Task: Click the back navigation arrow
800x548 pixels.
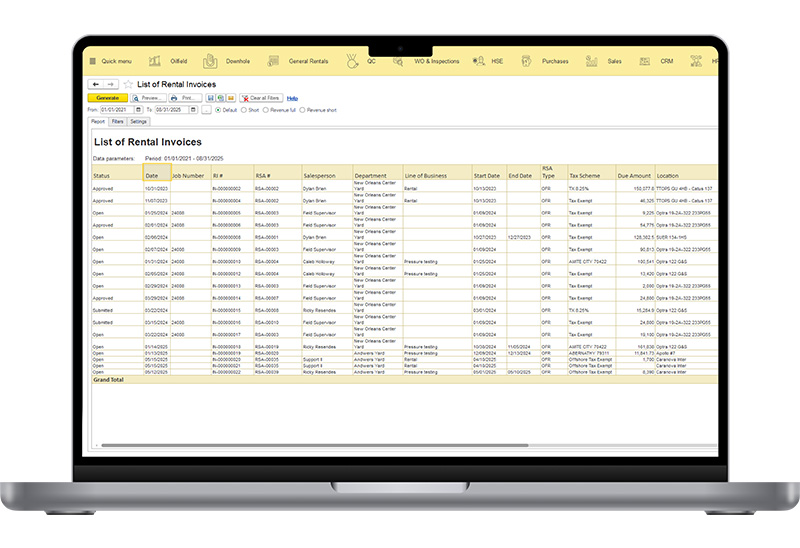Action: point(94,84)
